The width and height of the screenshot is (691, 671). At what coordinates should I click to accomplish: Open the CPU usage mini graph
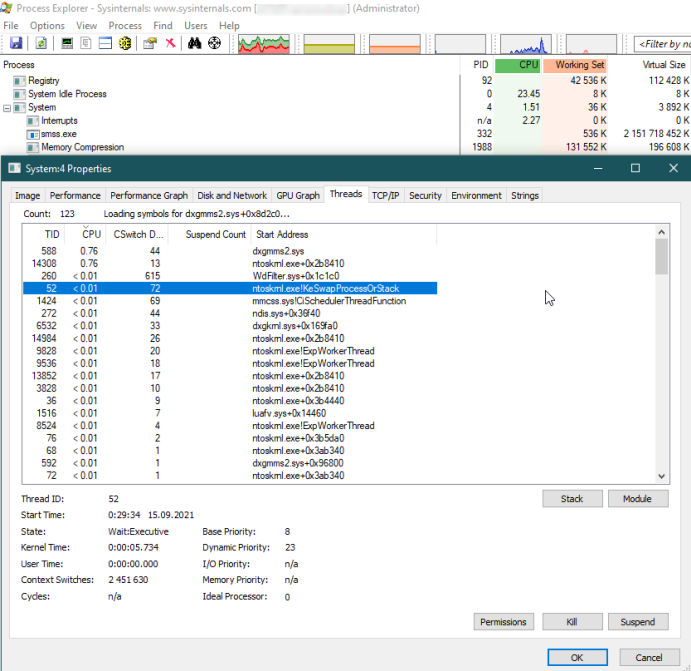coord(264,44)
